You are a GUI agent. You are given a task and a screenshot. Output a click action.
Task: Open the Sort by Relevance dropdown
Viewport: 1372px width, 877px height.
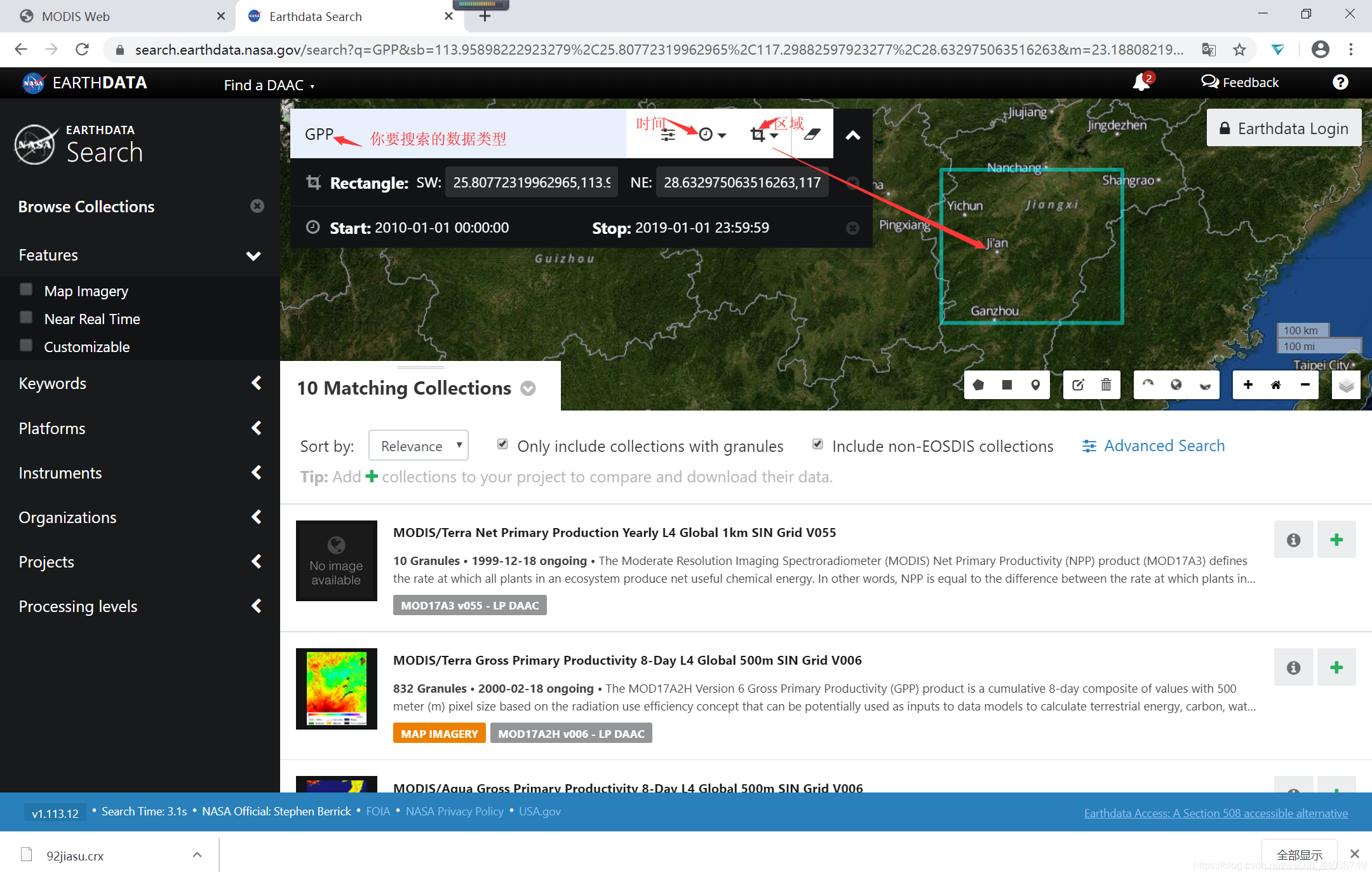pyautogui.click(x=419, y=446)
